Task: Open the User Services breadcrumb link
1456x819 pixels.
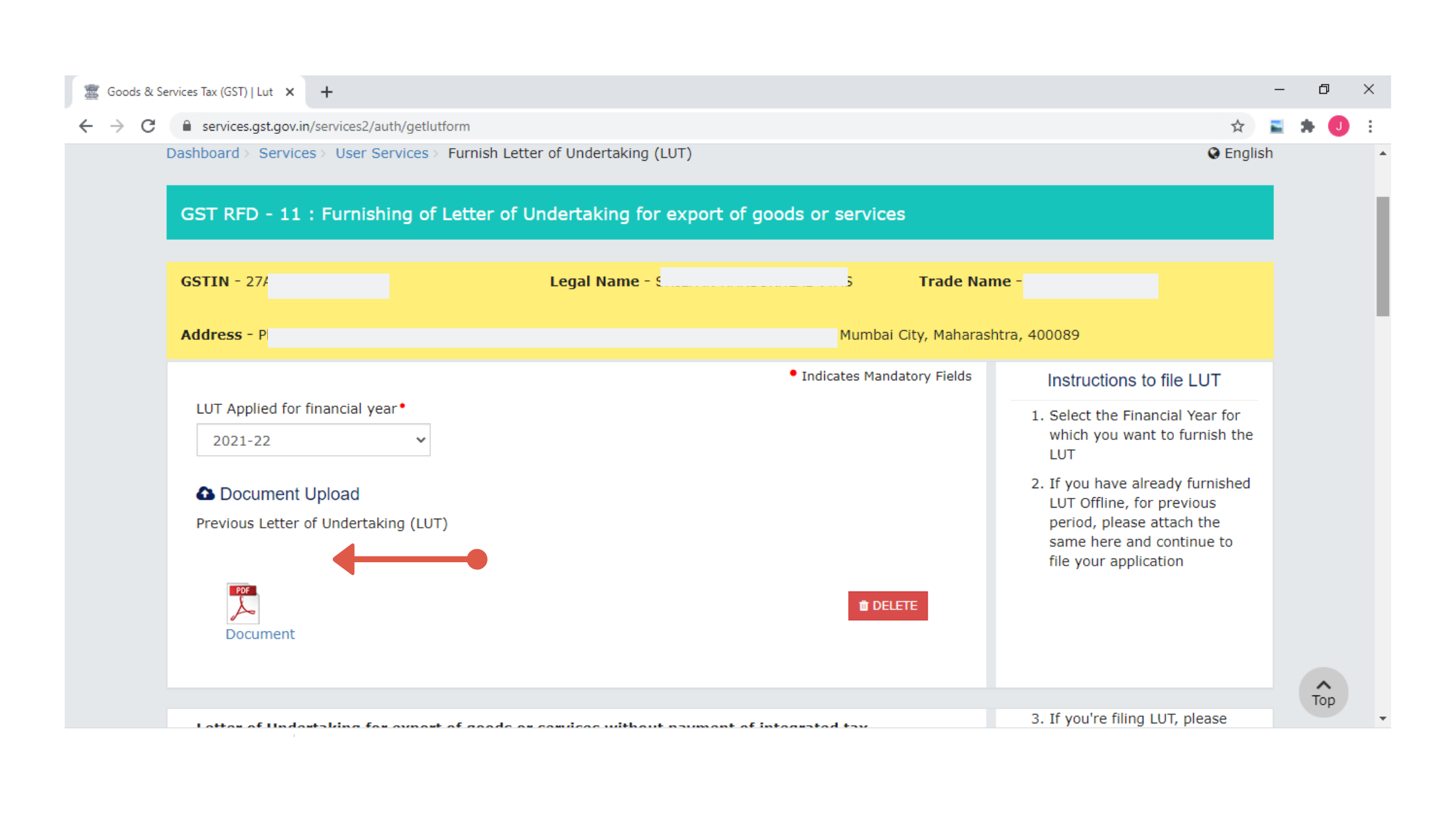Action: click(382, 153)
